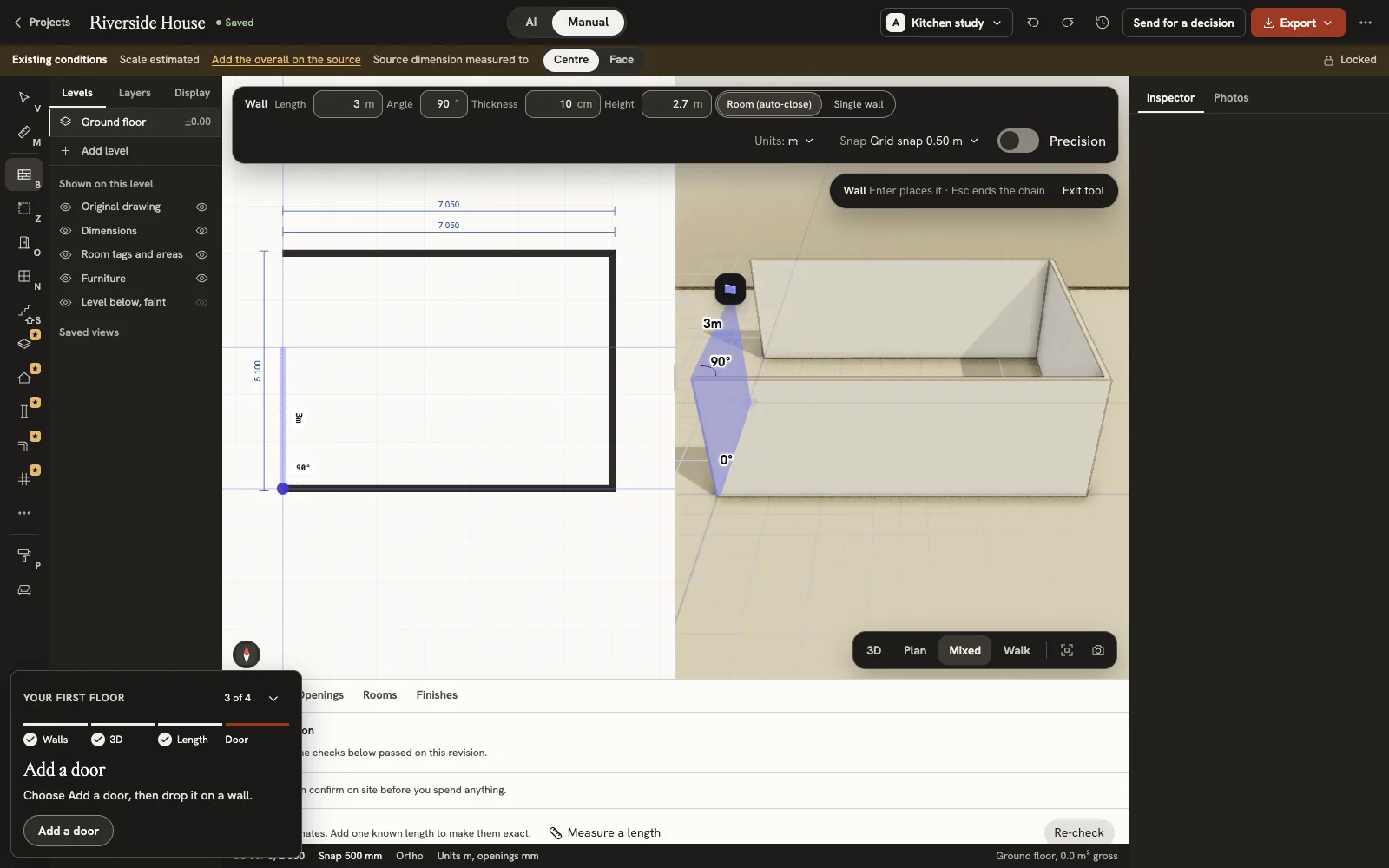Select the Single wall mode

tap(858, 104)
